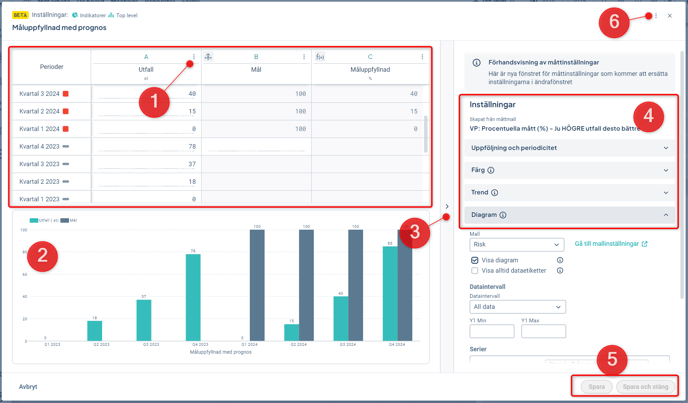Click the f(x) formula icon on column C

pos(320,57)
